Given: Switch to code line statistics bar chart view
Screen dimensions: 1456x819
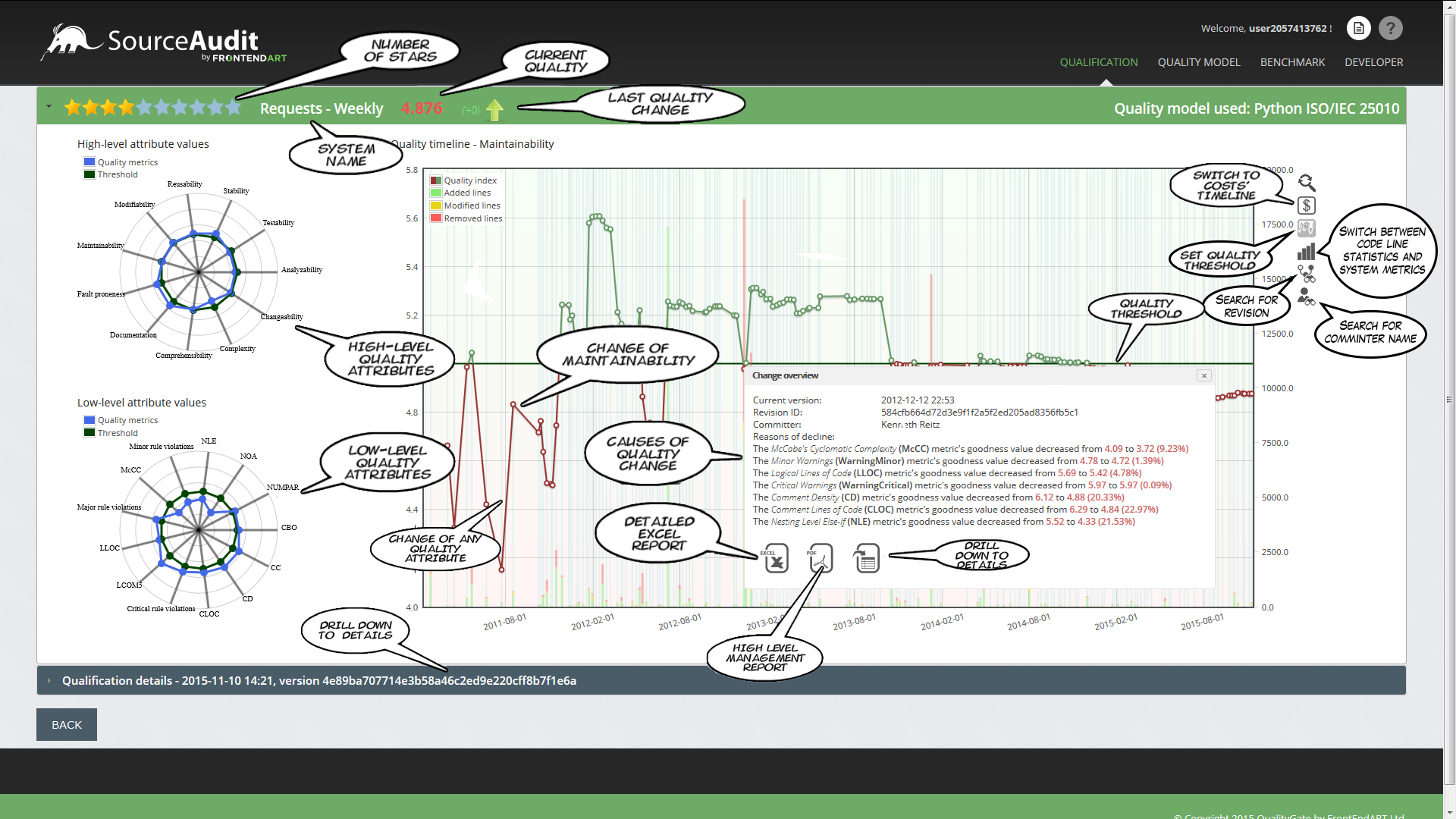Looking at the screenshot, I should coord(1306,252).
